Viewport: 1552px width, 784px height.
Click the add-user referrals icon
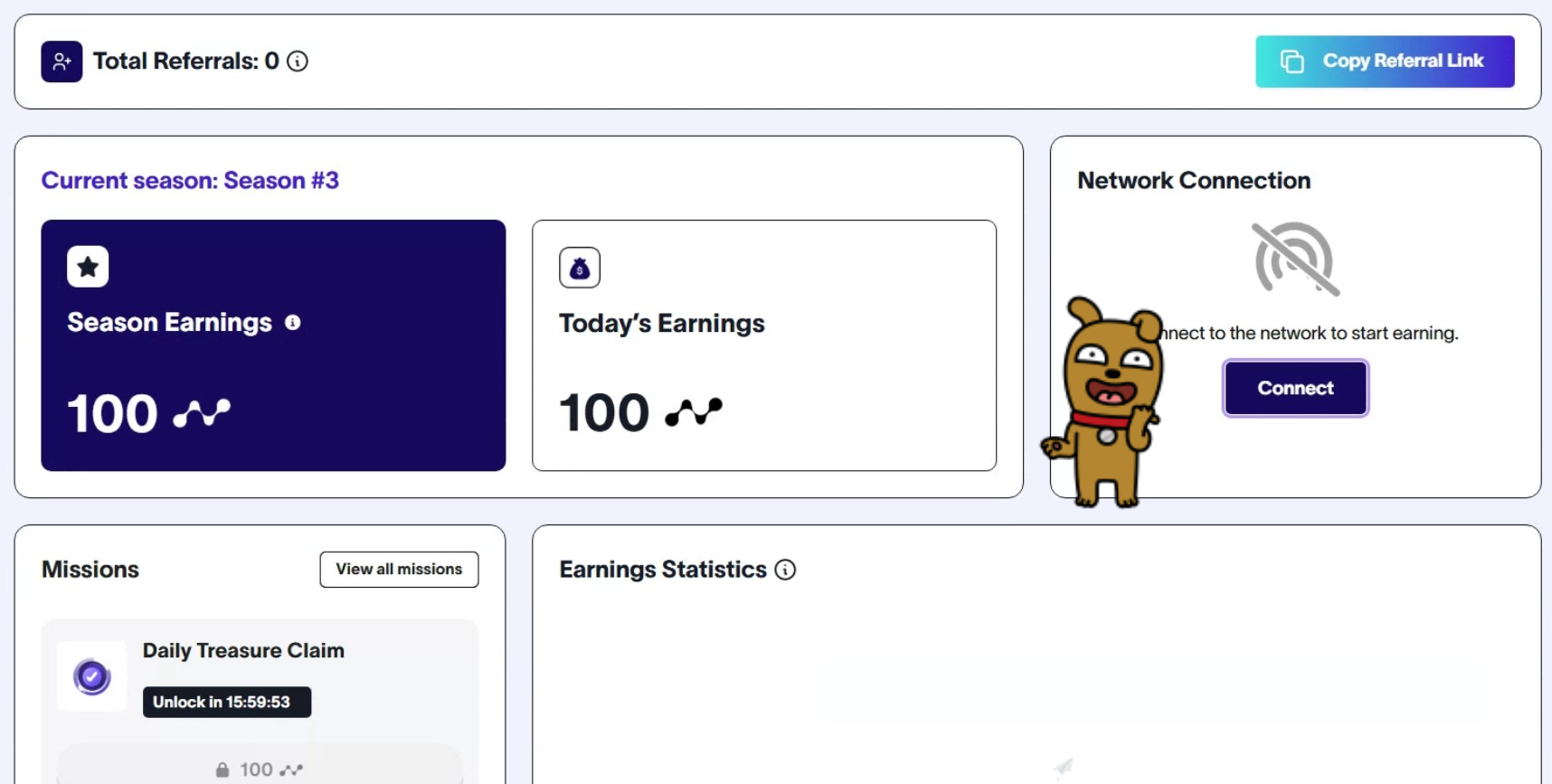(x=62, y=61)
